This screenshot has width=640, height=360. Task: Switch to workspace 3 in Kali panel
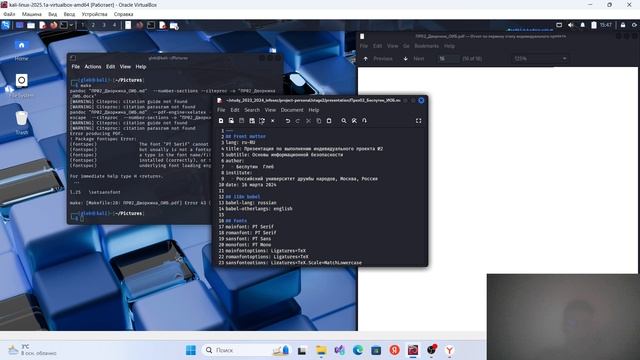tap(104, 25)
